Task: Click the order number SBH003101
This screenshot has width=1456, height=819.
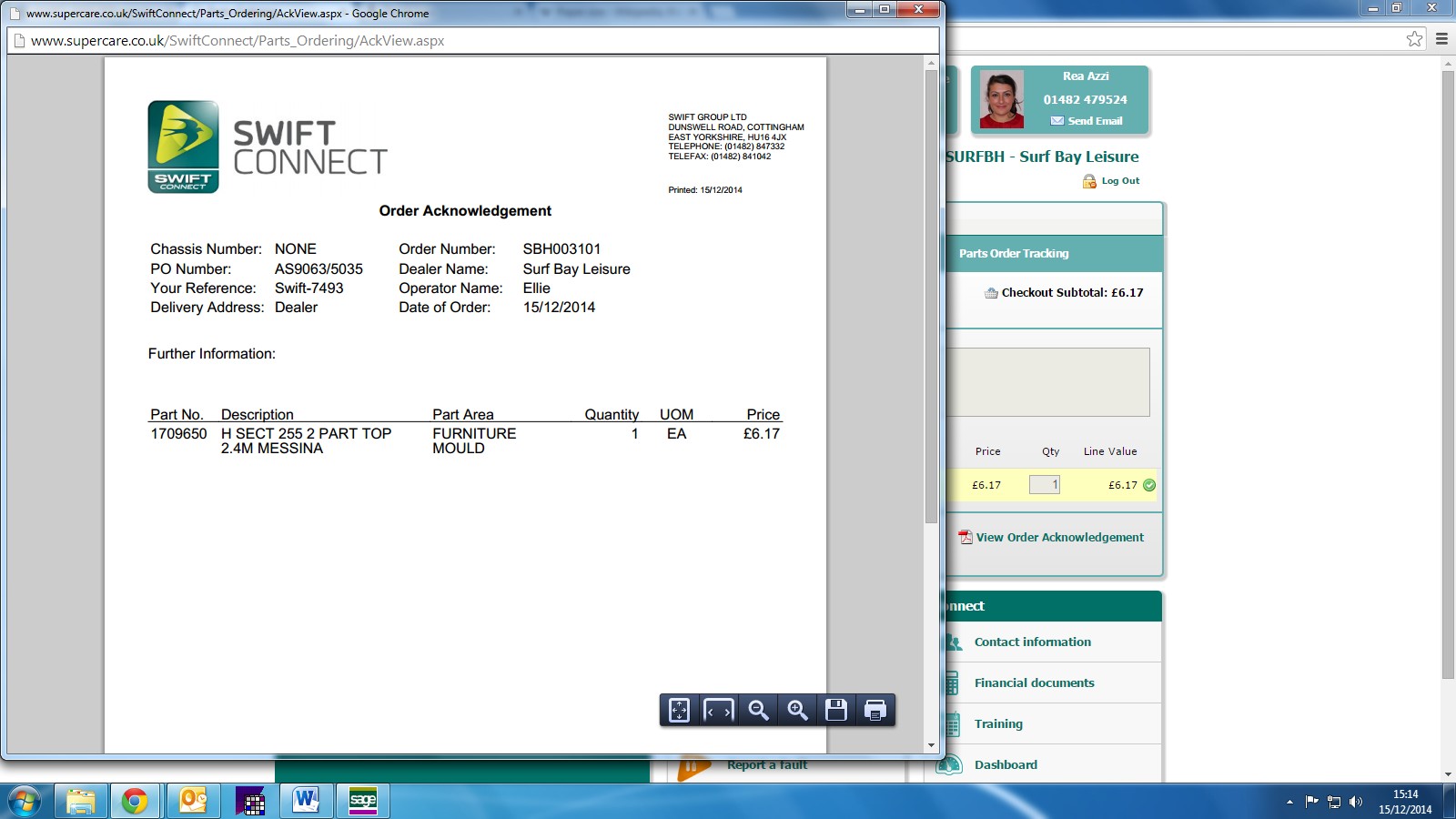Action: 561,249
